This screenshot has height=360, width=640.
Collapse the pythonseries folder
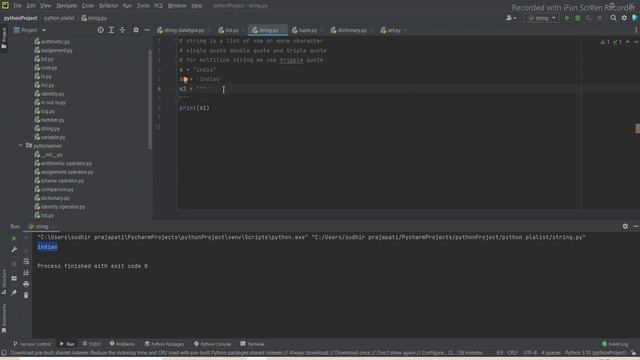click(20, 146)
